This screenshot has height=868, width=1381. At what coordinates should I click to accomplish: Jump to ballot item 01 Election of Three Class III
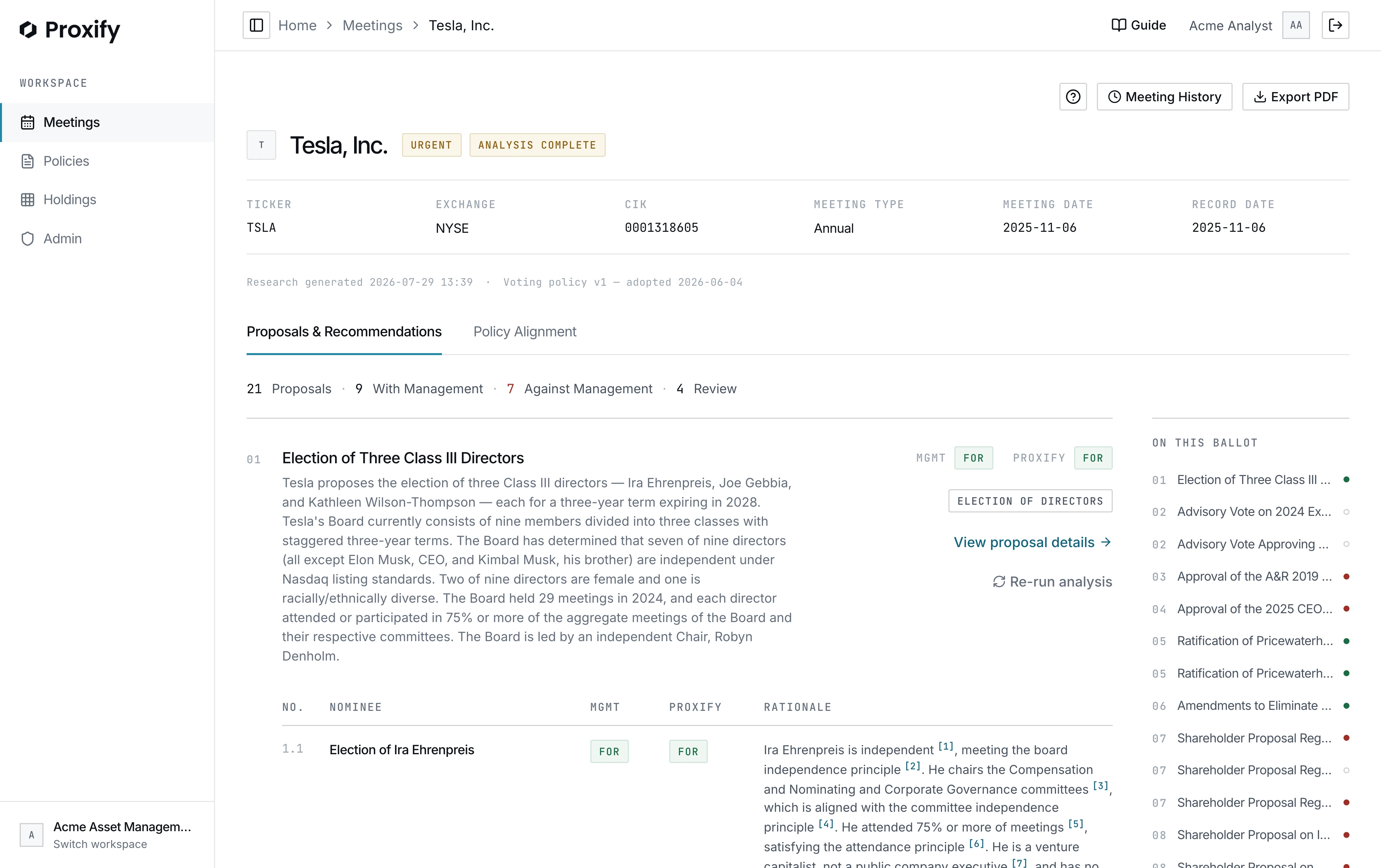[1250, 480]
